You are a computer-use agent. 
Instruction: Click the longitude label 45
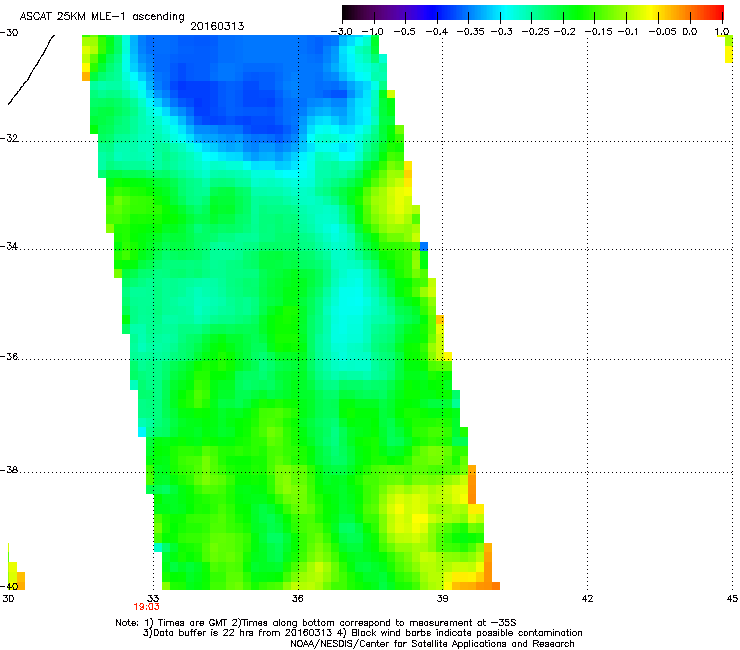732,599
